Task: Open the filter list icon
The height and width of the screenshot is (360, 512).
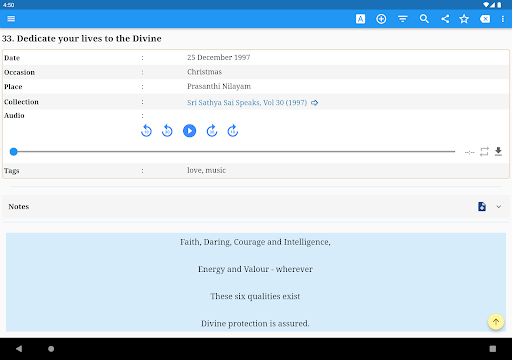Action: point(403,19)
